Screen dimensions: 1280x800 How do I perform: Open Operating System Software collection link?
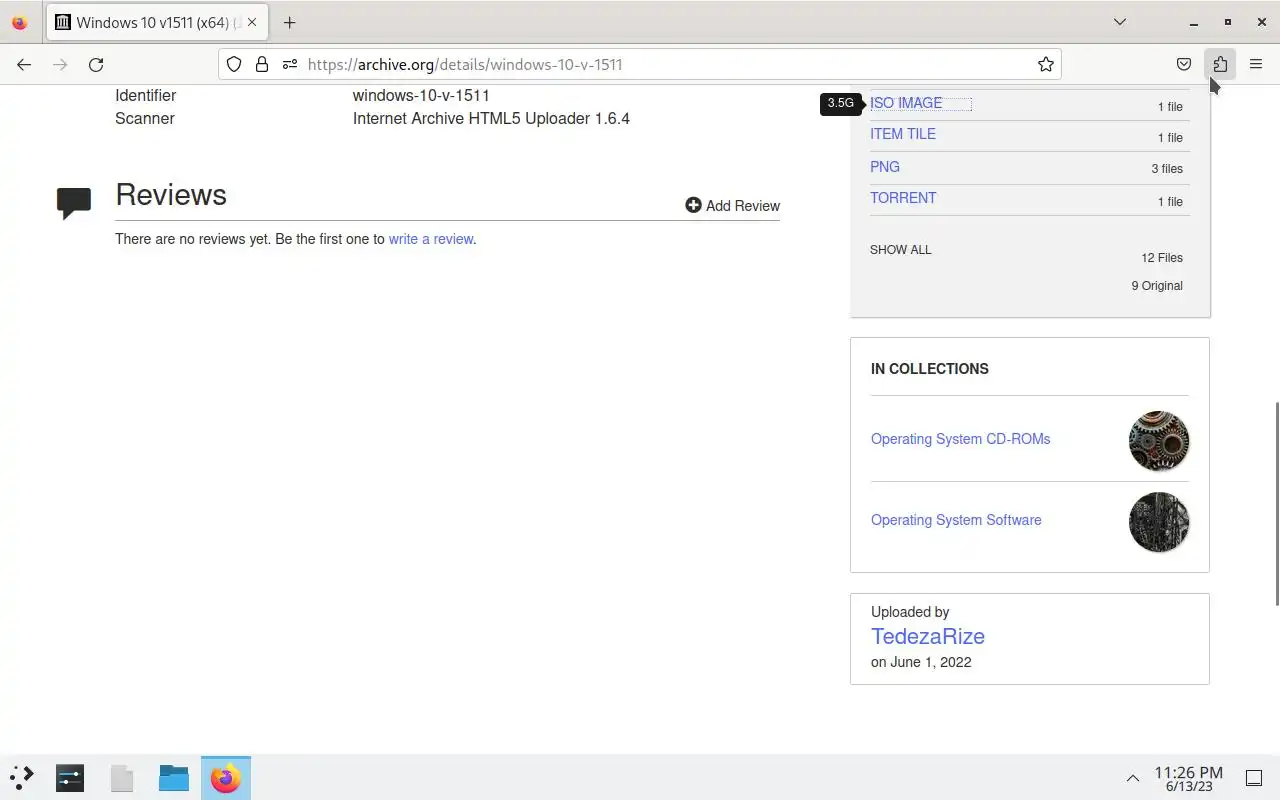pyautogui.click(x=956, y=520)
